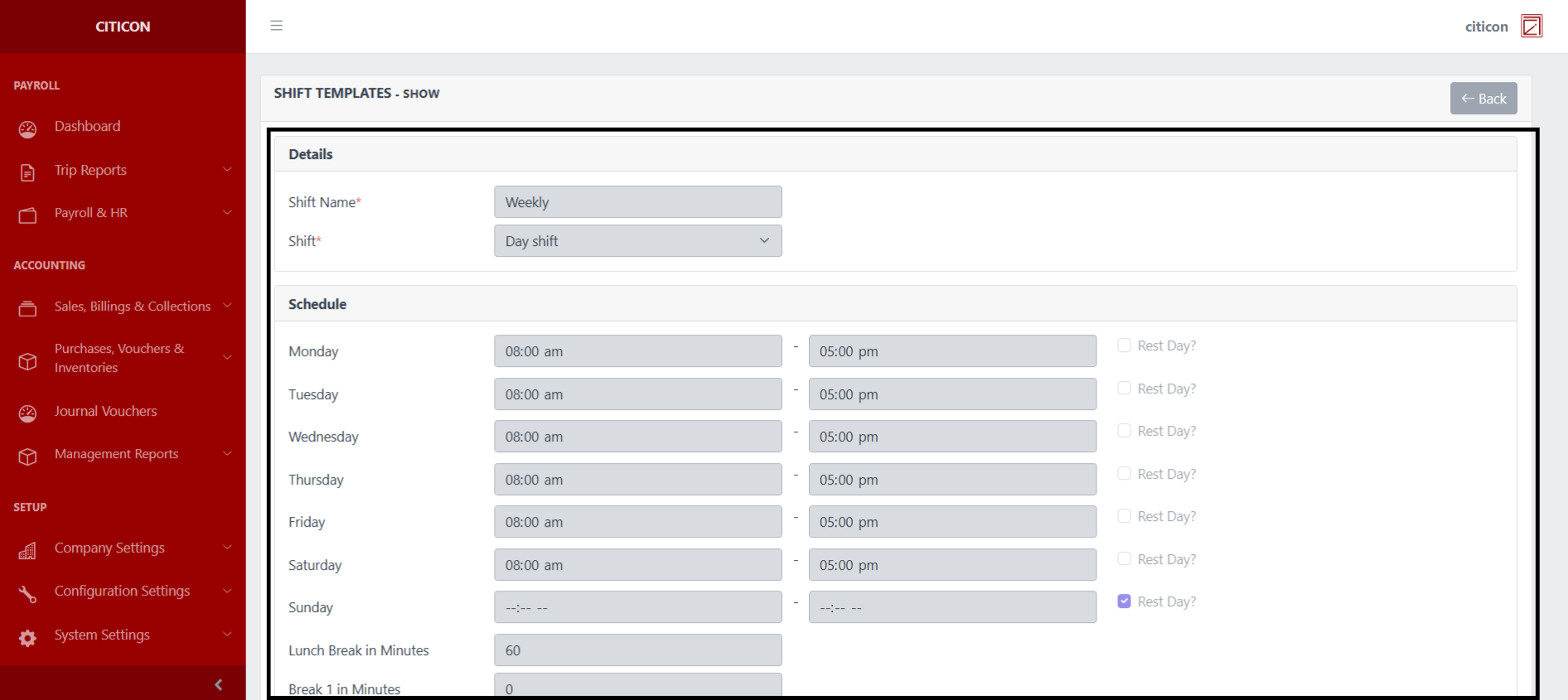Click the System Settings gear icon
This screenshot has width=1568, height=700.
coord(27,638)
